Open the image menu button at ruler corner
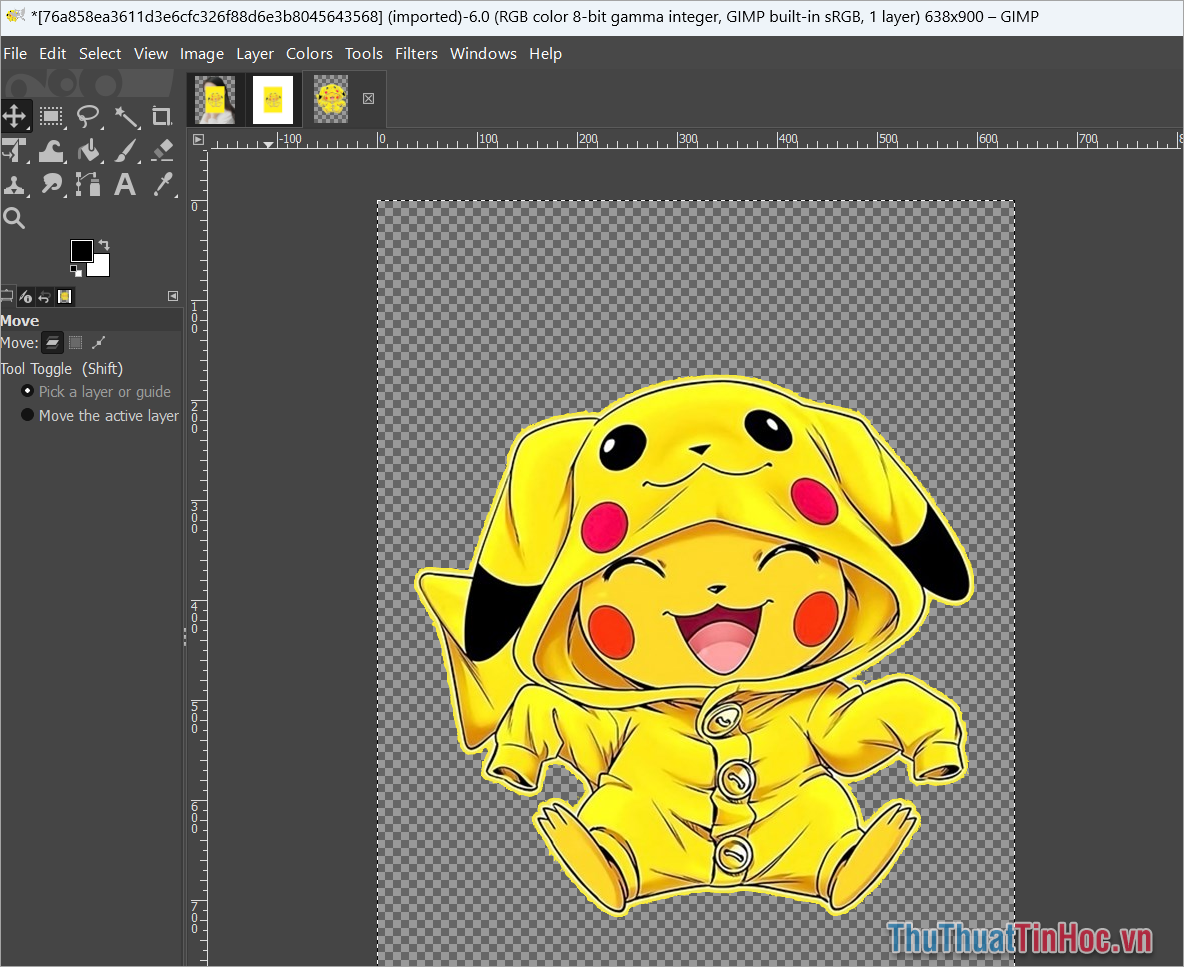Viewport: 1184px width, 967px height. pyautogui.click(x=198, y=140)
